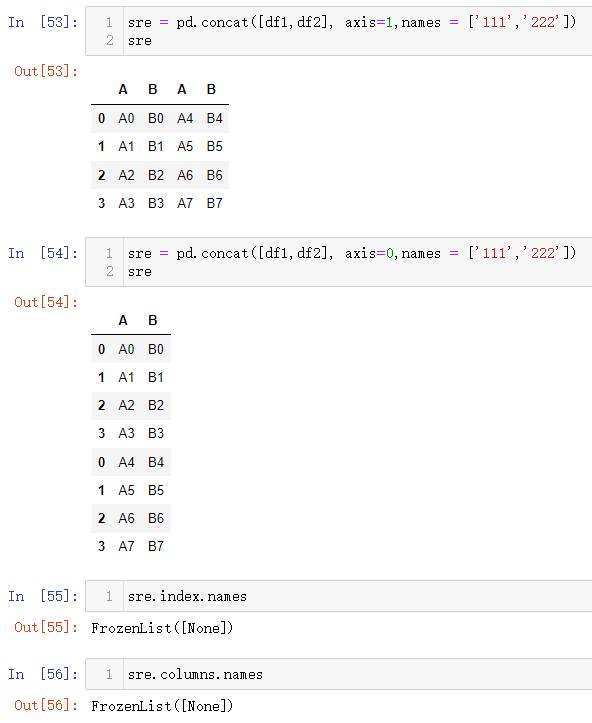Click into code cell In [54]
Viewport: 592px width, 723px height.
tap(339, 262)
